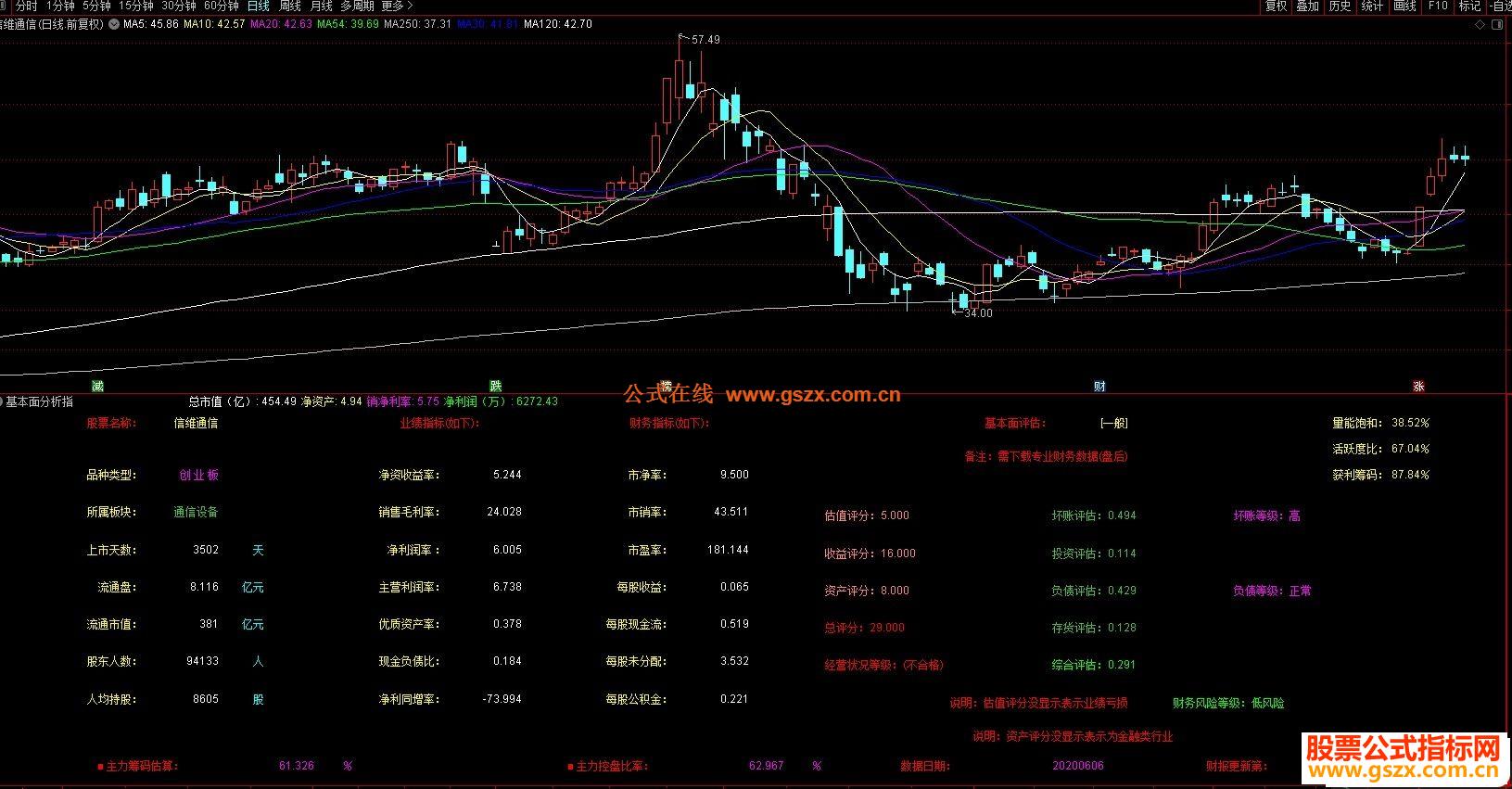The height and width of the screenshot is (789, 1512).
Task: Click the www.gszx.com.cn link at chart center
Action: tap(813, 396)
